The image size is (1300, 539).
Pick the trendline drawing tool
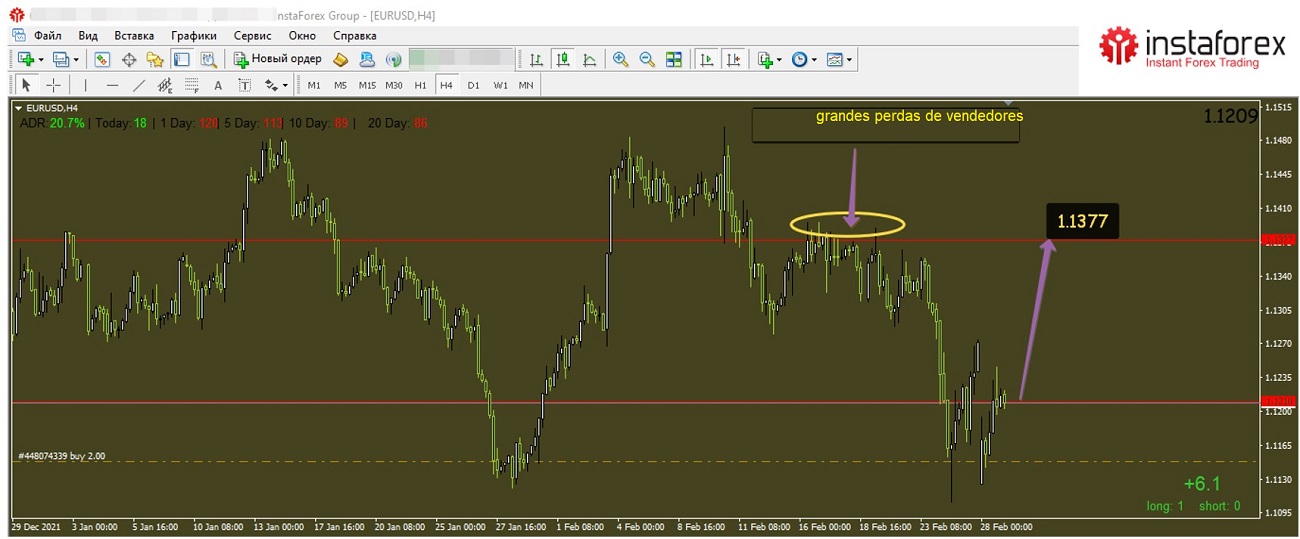(x=139, y=86)
